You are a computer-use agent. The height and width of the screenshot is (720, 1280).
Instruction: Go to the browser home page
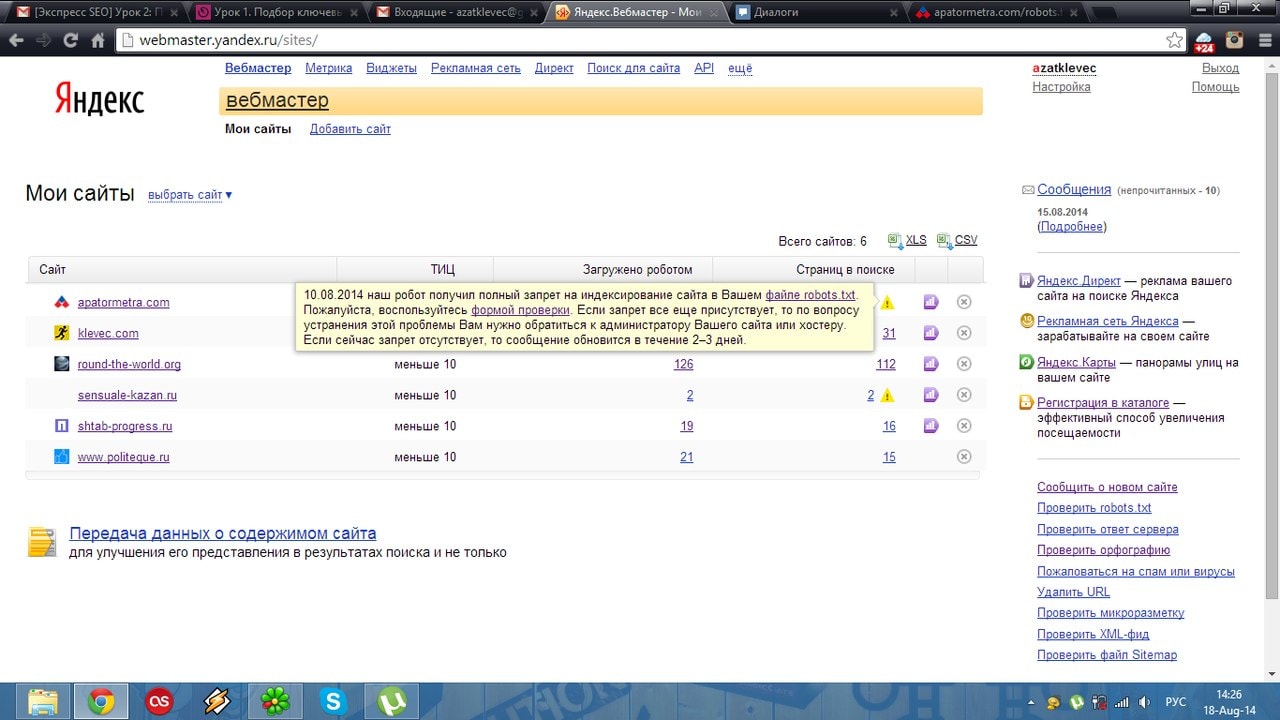[98, 41]
